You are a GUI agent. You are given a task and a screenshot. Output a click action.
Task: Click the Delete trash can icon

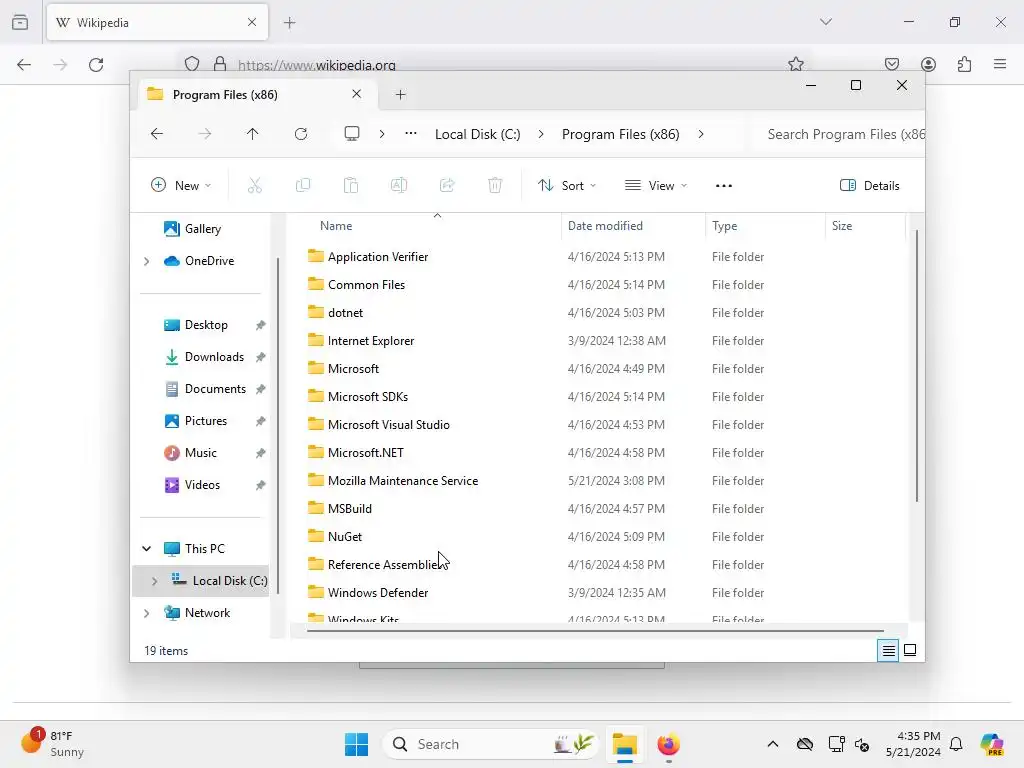(495, 185)
